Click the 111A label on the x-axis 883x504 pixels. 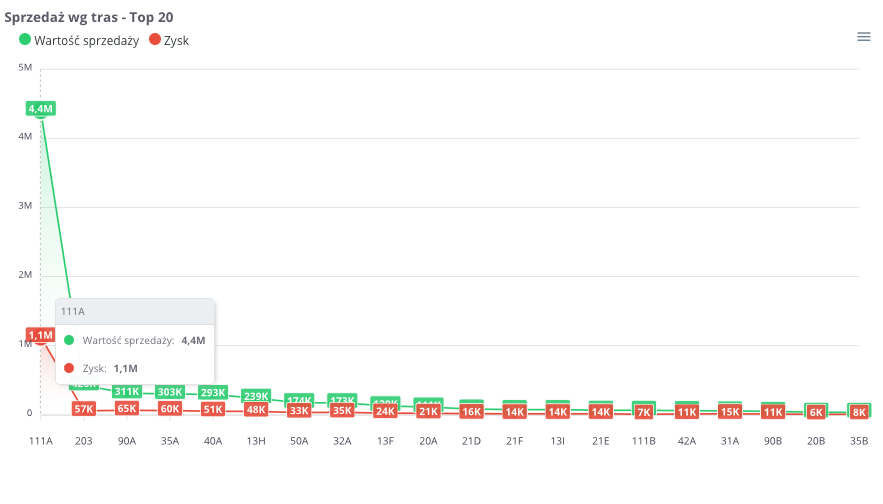click(41, 440)
